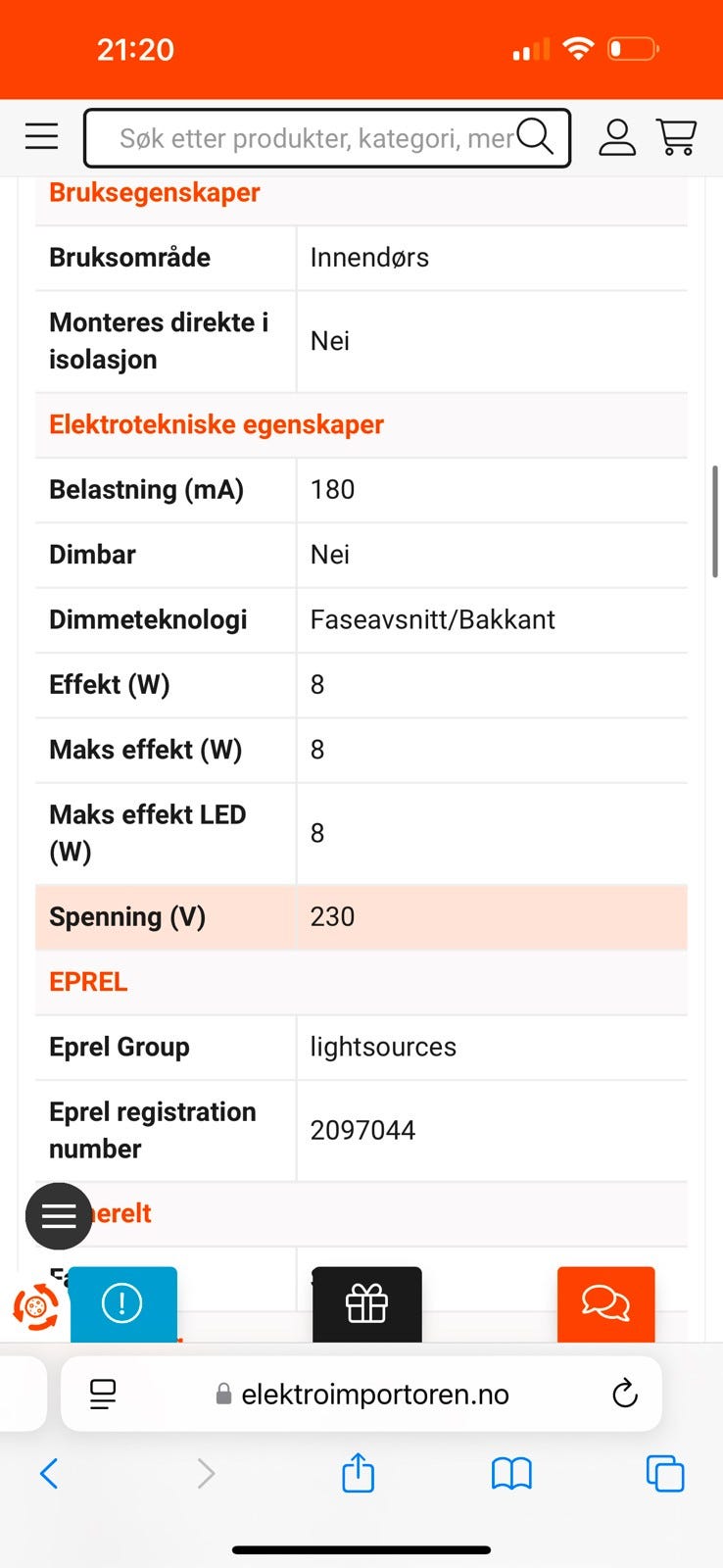This screenshot has height=1568, width=723.
Task: Reload the page in Safari
Action: point(624,1394)
